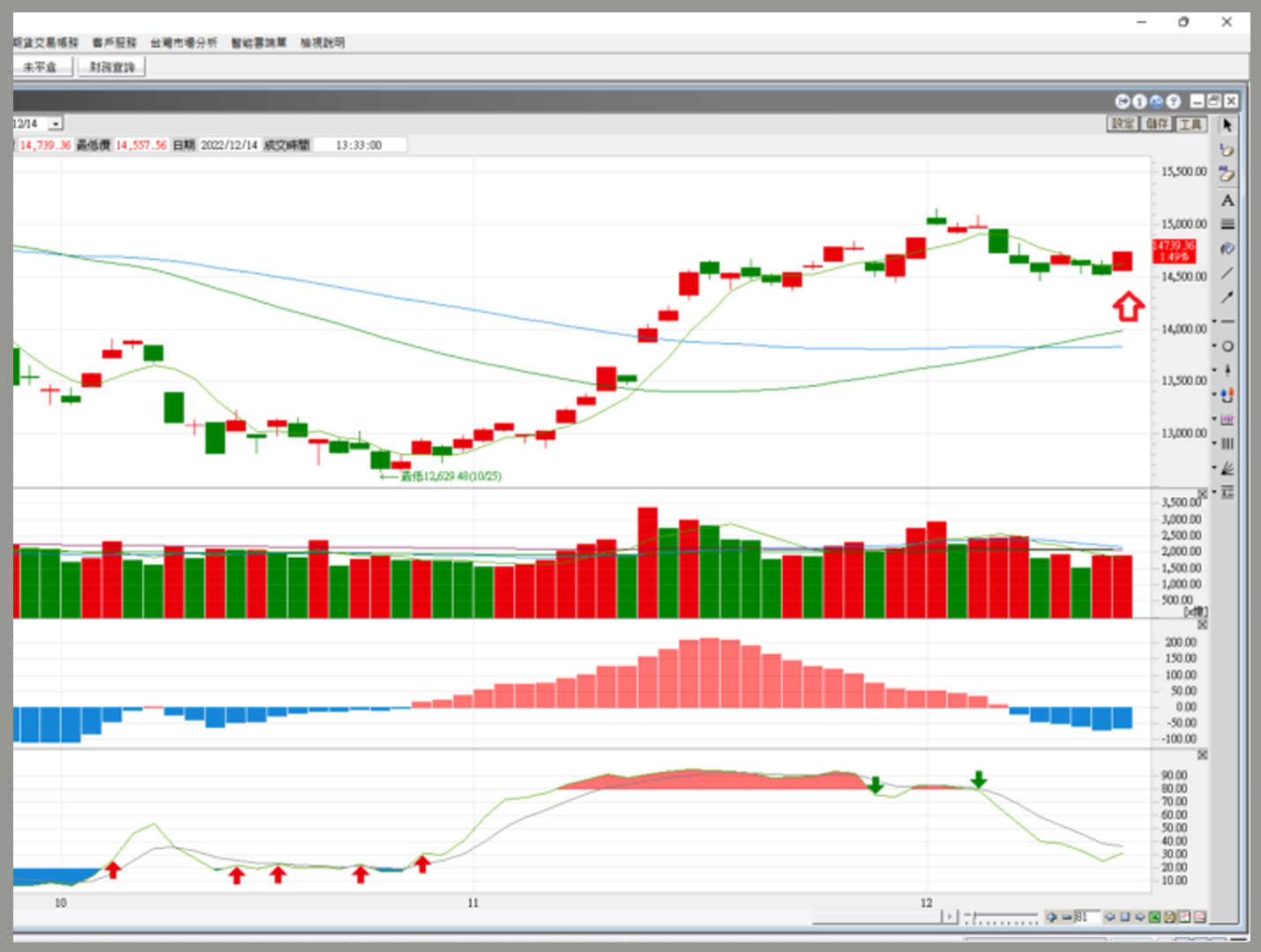Click the blue plus zoom icon
Image resolution: width=1261 pixels, height=952 pixels.
tap(1051, 917)
